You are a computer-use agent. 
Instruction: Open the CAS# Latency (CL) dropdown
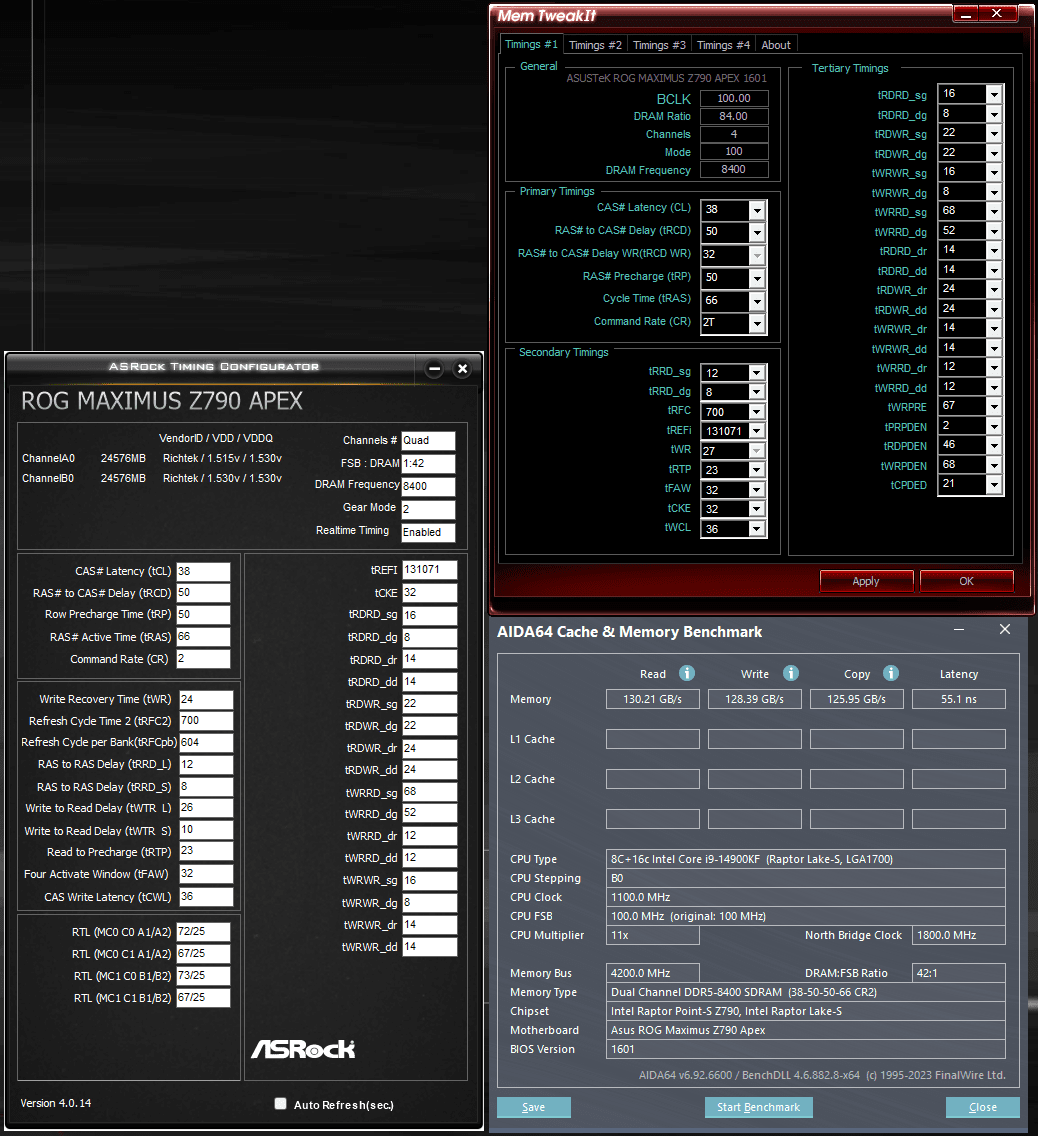[x=757, y=210]
